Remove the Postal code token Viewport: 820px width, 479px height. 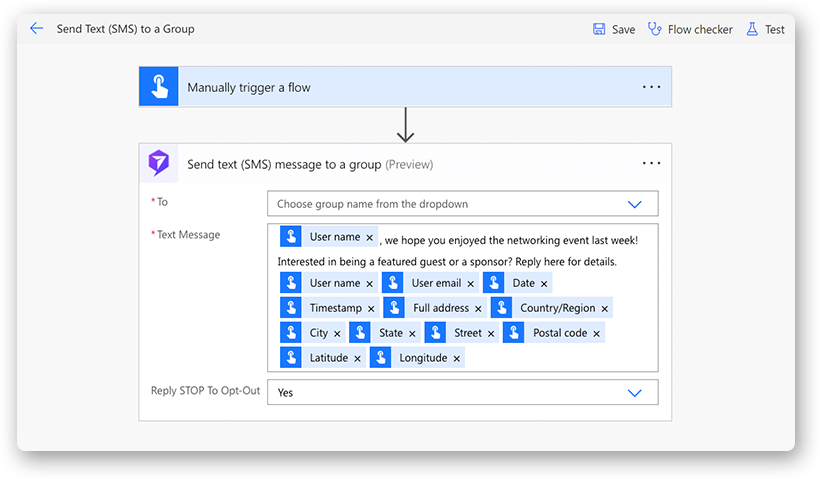(x=596, y=334)
